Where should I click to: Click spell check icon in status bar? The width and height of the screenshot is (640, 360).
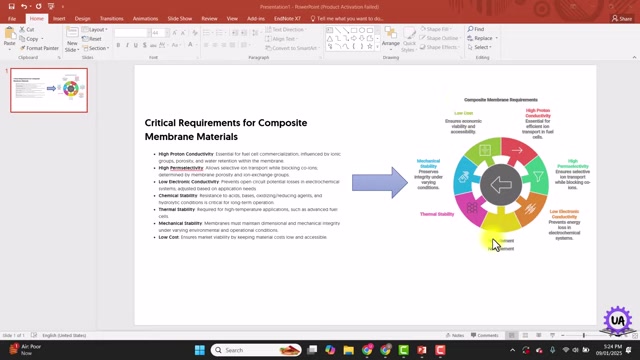point(34,335)
